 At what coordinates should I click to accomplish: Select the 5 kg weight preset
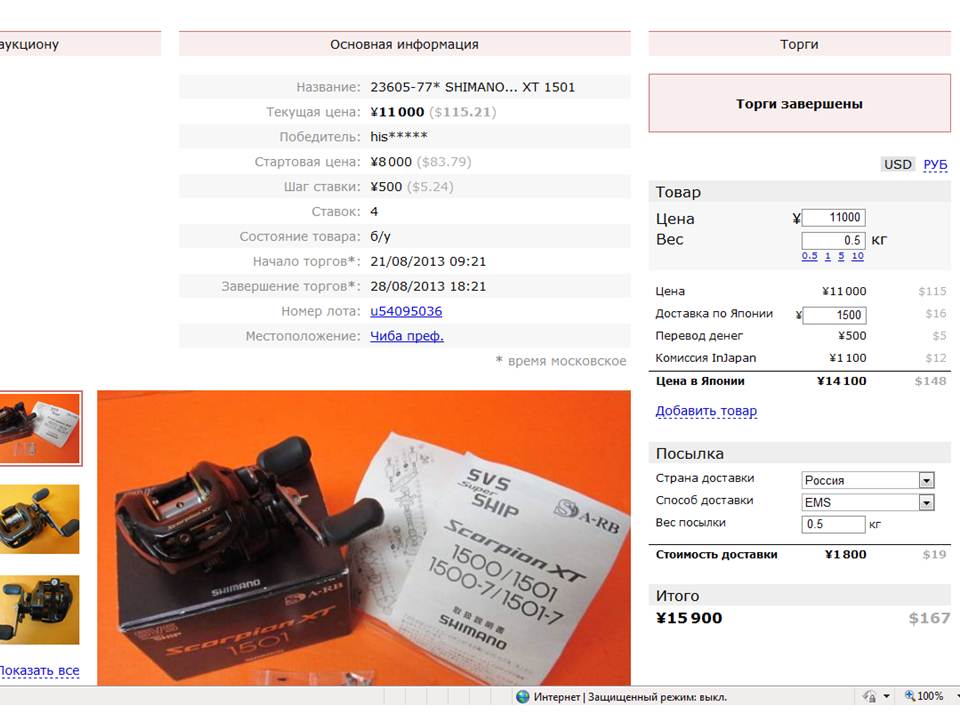coord(841,256)
